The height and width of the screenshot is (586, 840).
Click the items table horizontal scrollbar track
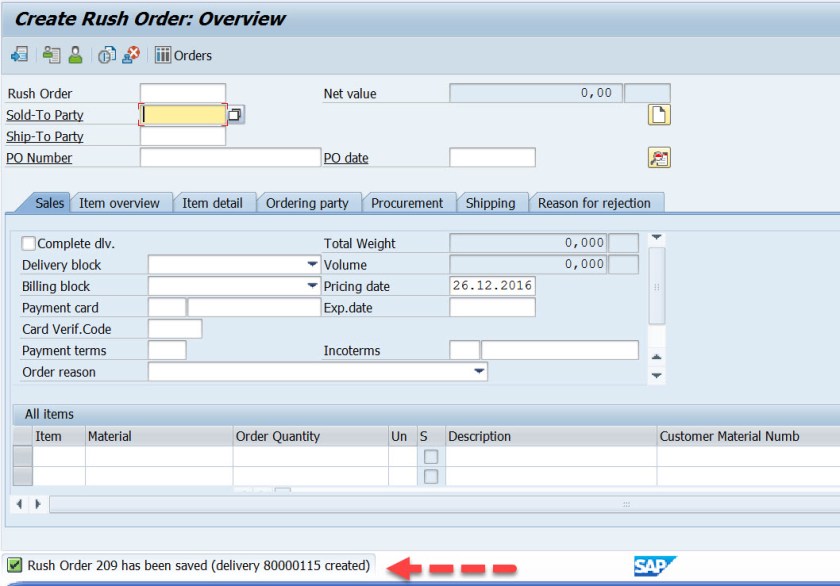click(x=440, y=504)
